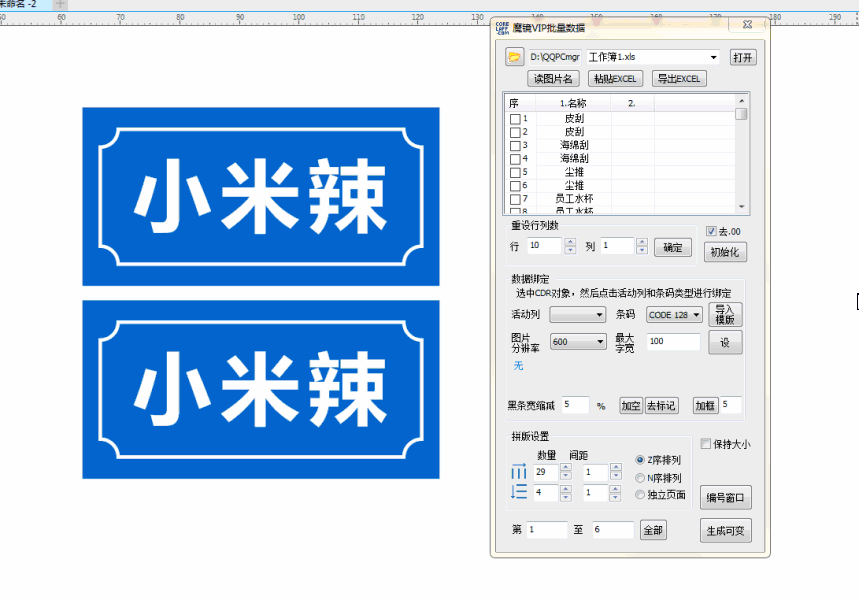This screenshot has width=859, height=600.
Task: Click the 导入模版 button
Action: coord(725,315)
